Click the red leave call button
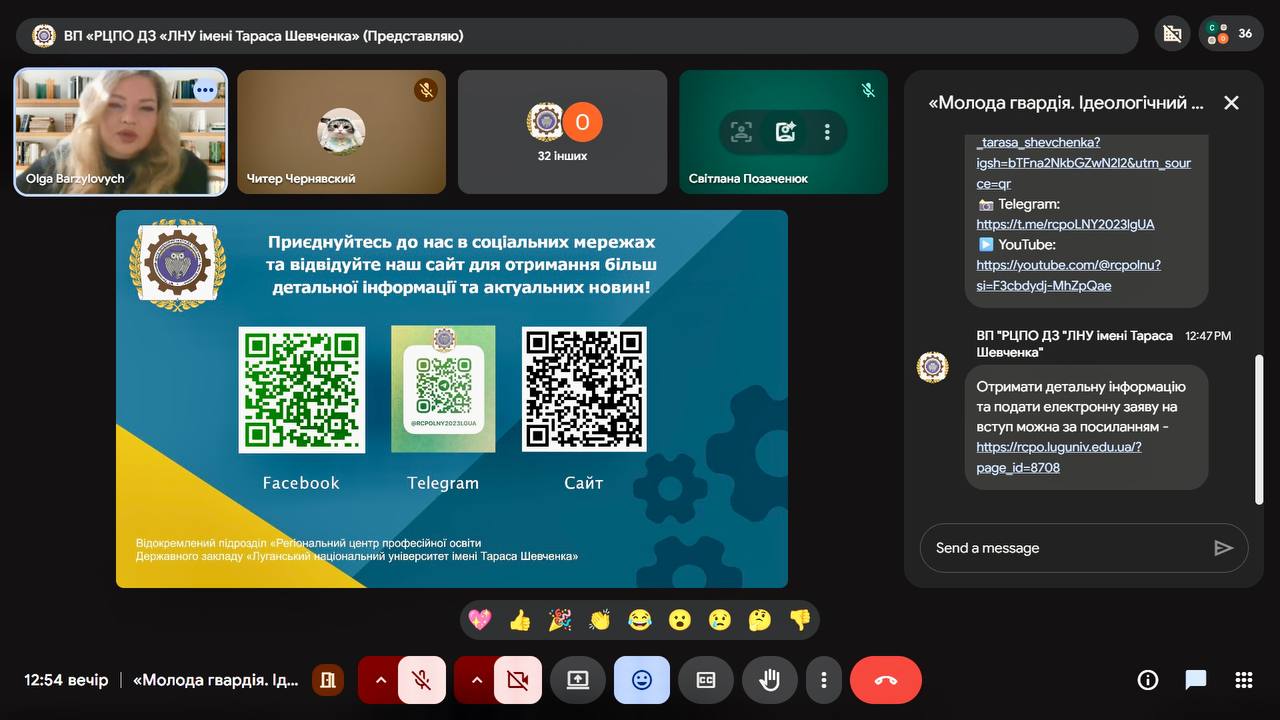The height and width of the screenshot is (720, 1280). 885,680
